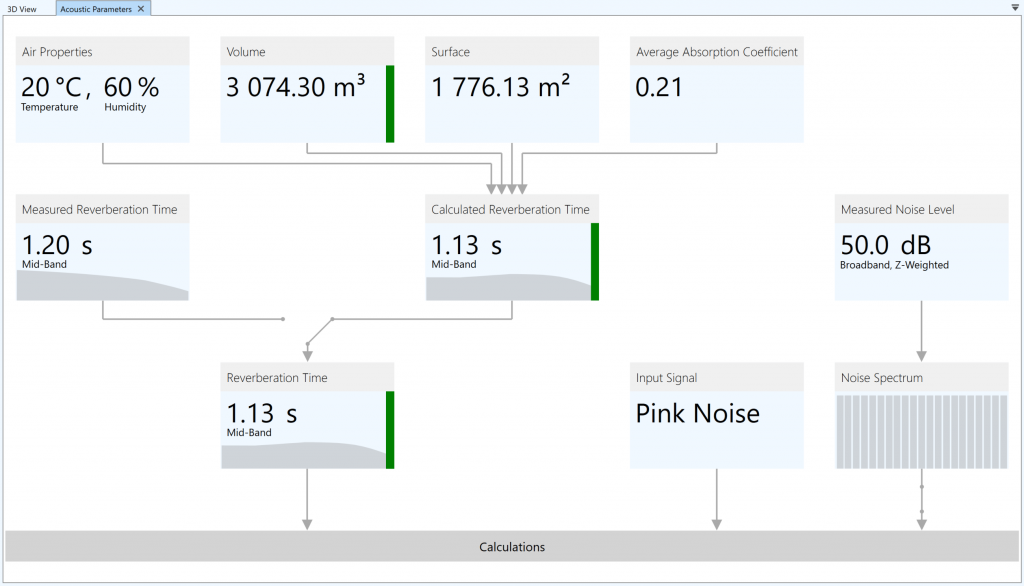Open the document tab list dropdown arrow

[1015, 7]
